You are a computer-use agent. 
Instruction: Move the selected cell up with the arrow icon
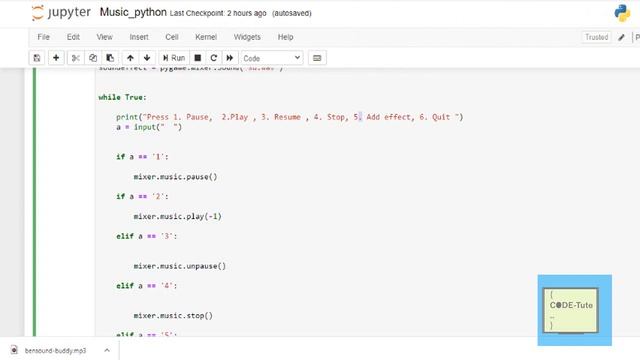[130, 58]
